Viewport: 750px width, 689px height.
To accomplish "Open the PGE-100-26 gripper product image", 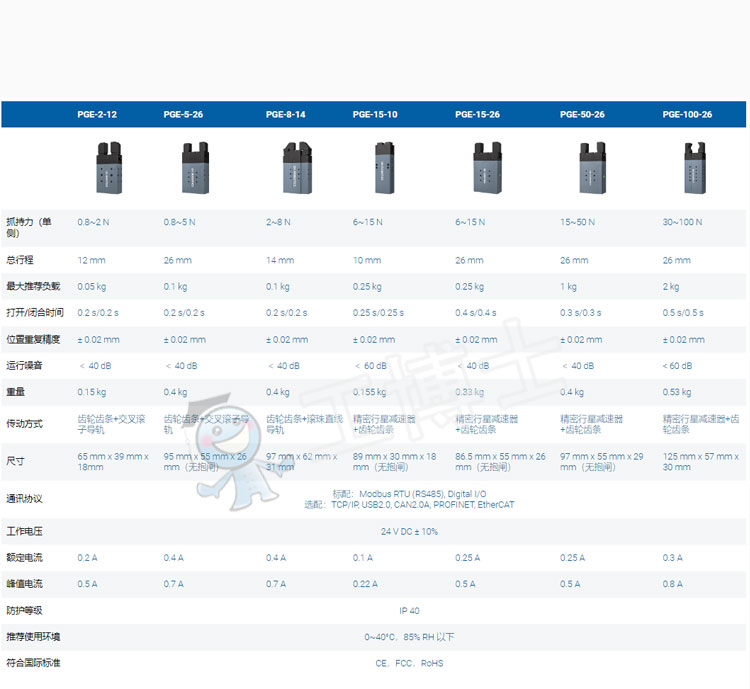I will 692,168.
